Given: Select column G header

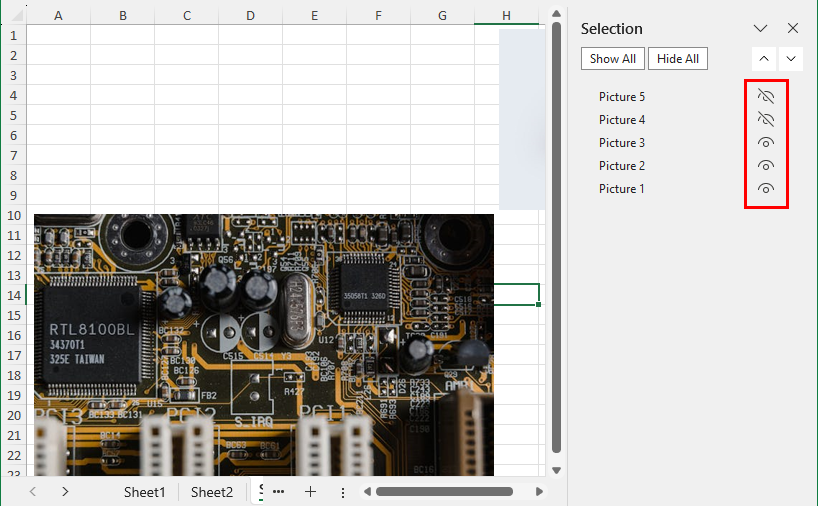Looking at the screenshot, I should click(442, 16).
